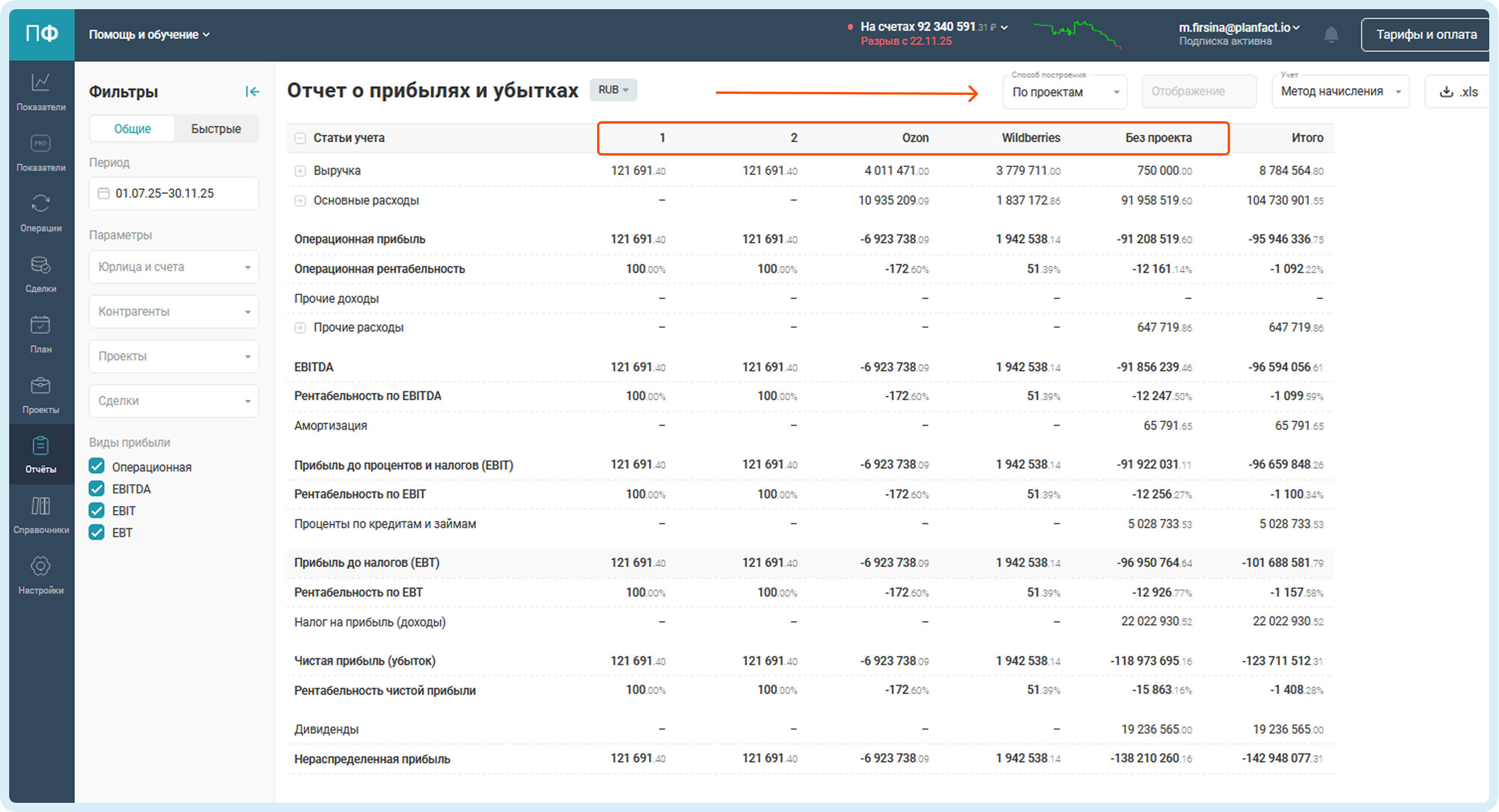The image size is (1499, 812).
Task: Disable the EBT checkbox
Action: pos(97,532)
